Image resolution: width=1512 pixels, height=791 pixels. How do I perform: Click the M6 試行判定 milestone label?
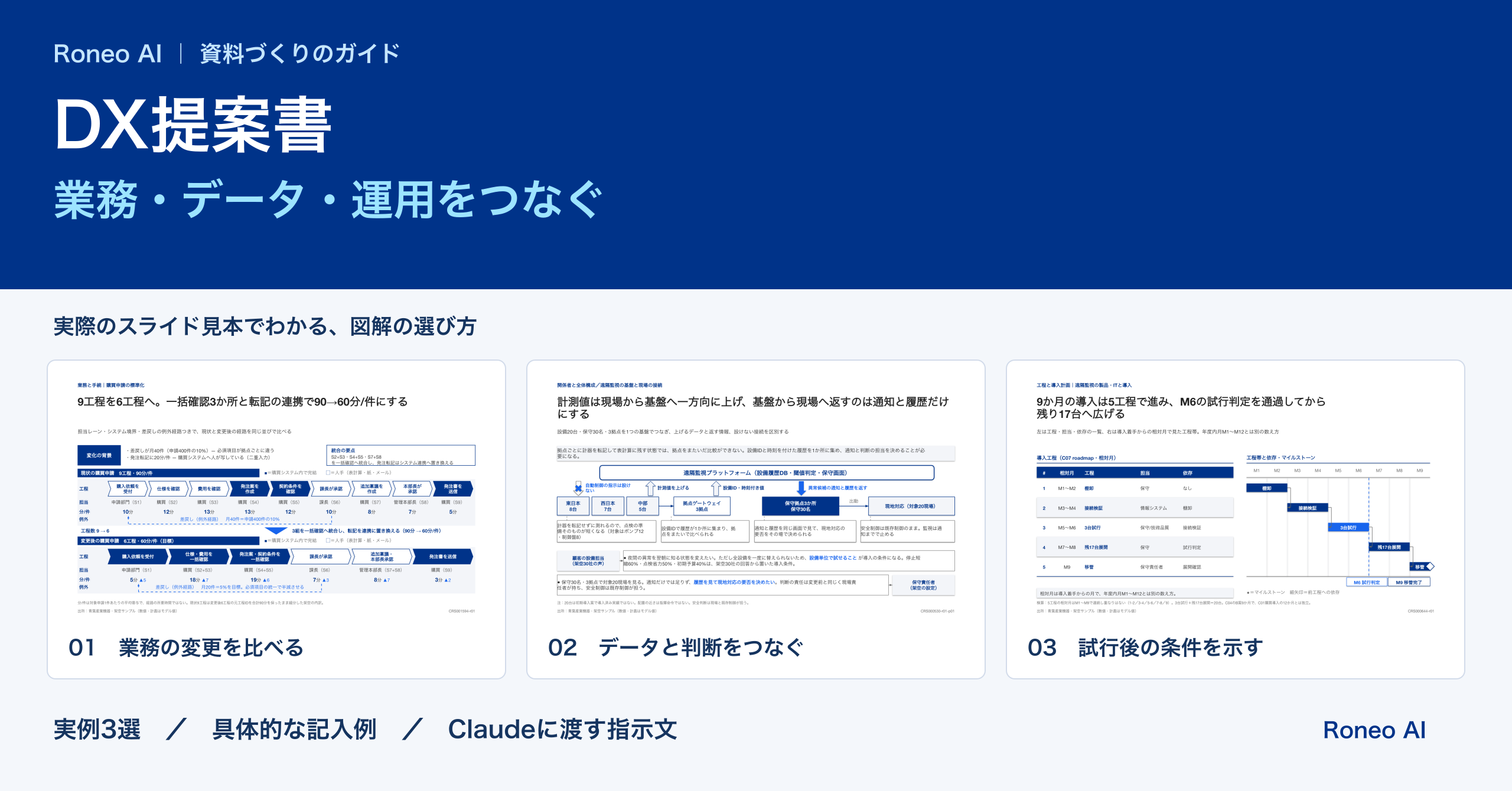(x=1367, y=582)
